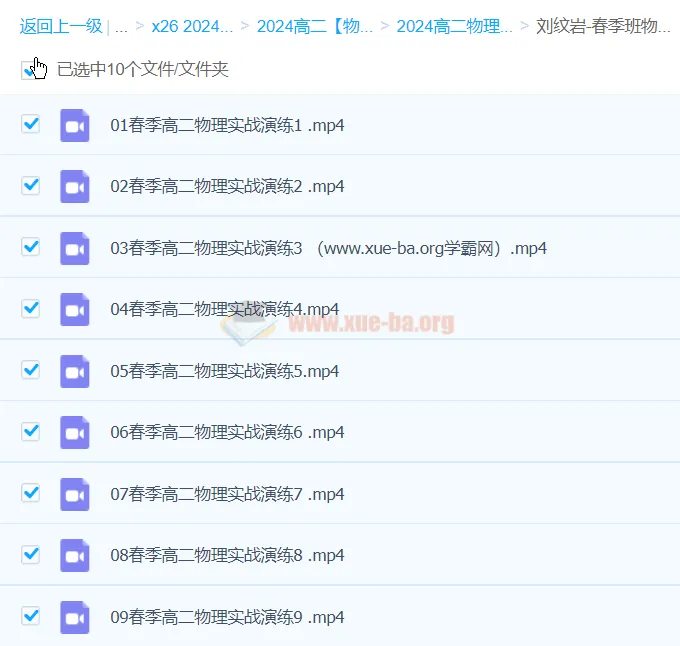Open file name 07春季高二物理实战演练7 .mp4
This screenshot has width=680, height=646.
(227, 495)
